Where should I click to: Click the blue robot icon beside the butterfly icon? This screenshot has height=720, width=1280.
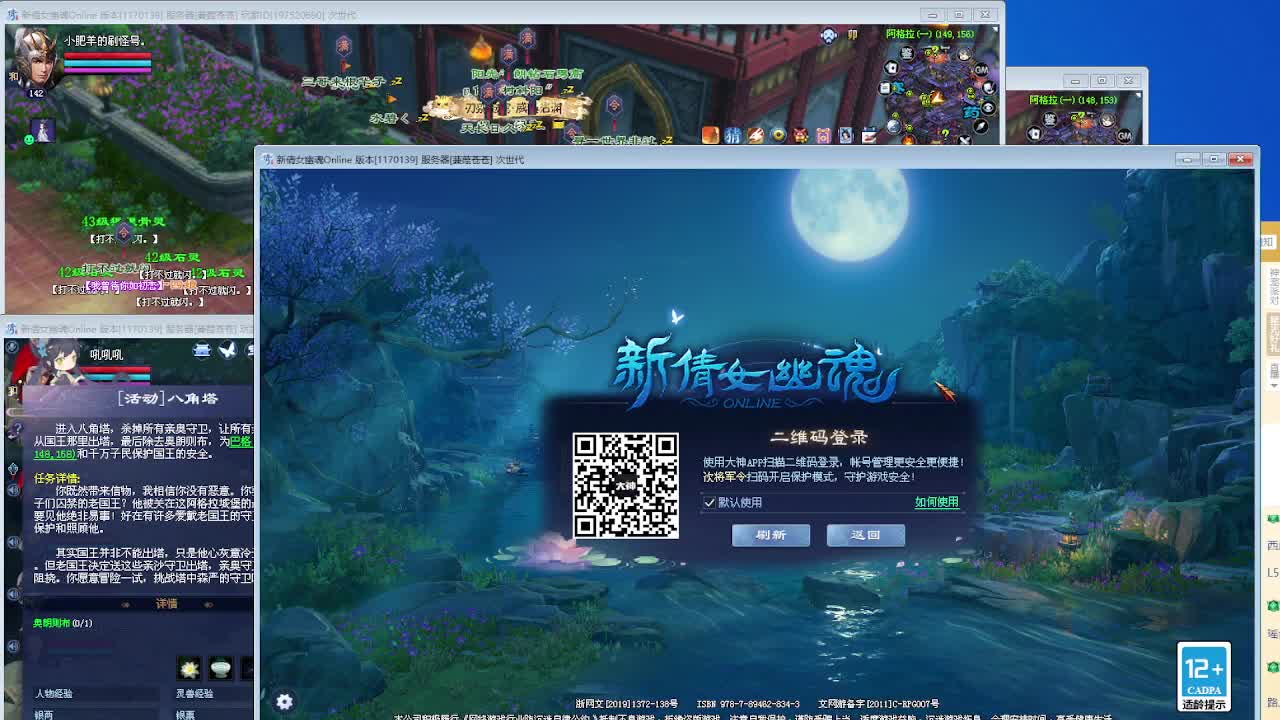202,350
